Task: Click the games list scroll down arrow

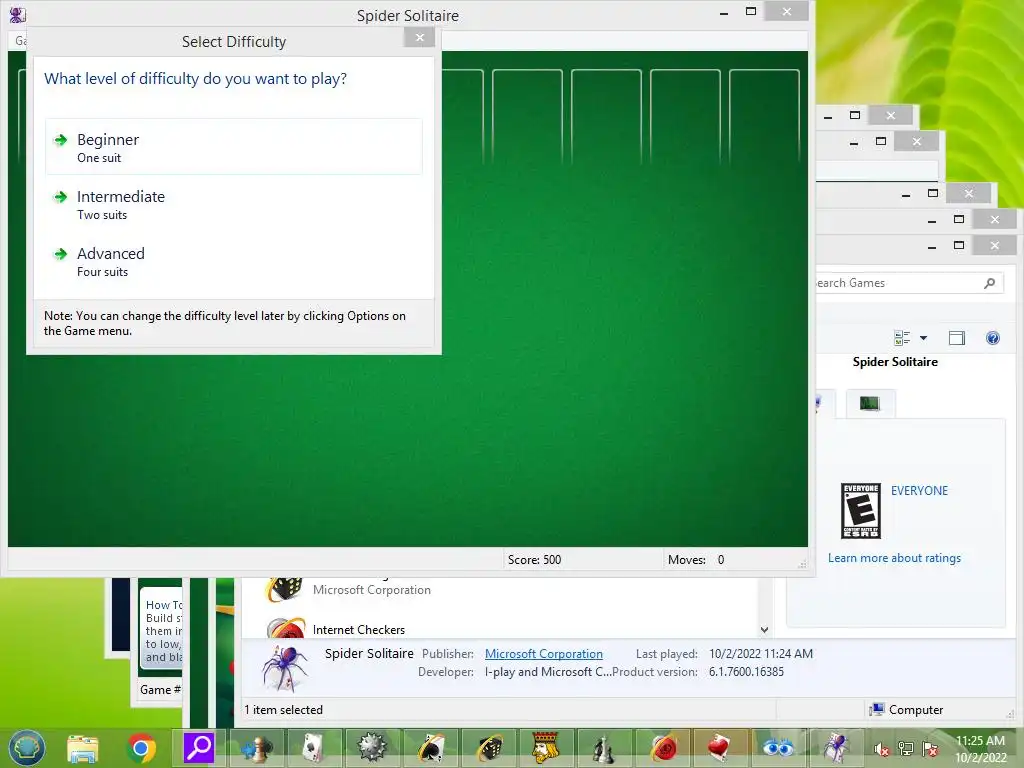Action: click(x=764, y=630)
